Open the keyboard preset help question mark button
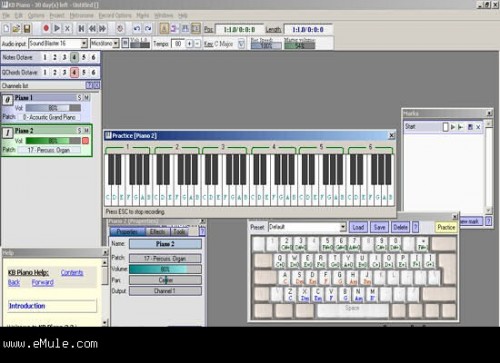 (x=415, y=227)
